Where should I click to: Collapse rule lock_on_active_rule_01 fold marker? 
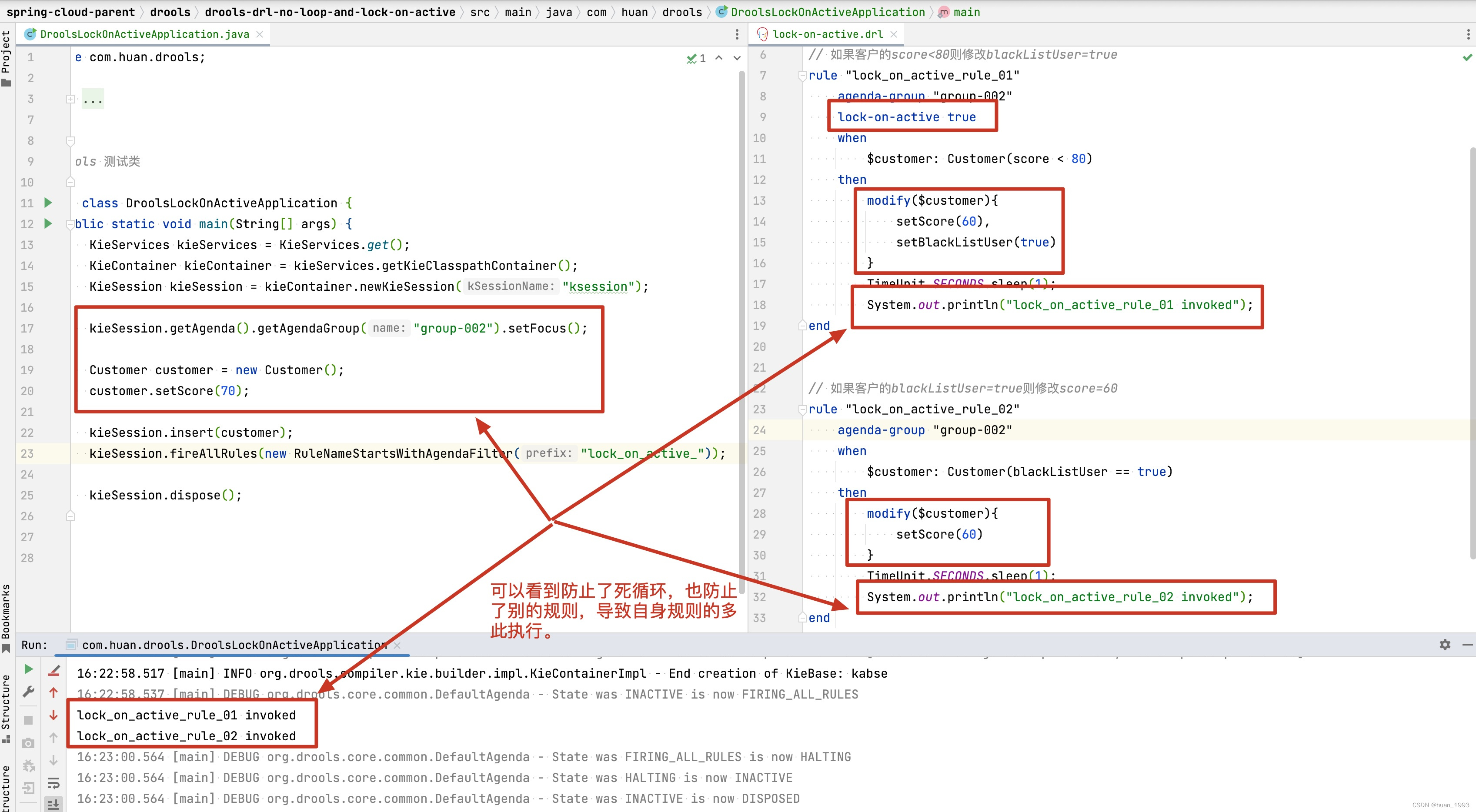click(802, 76)
